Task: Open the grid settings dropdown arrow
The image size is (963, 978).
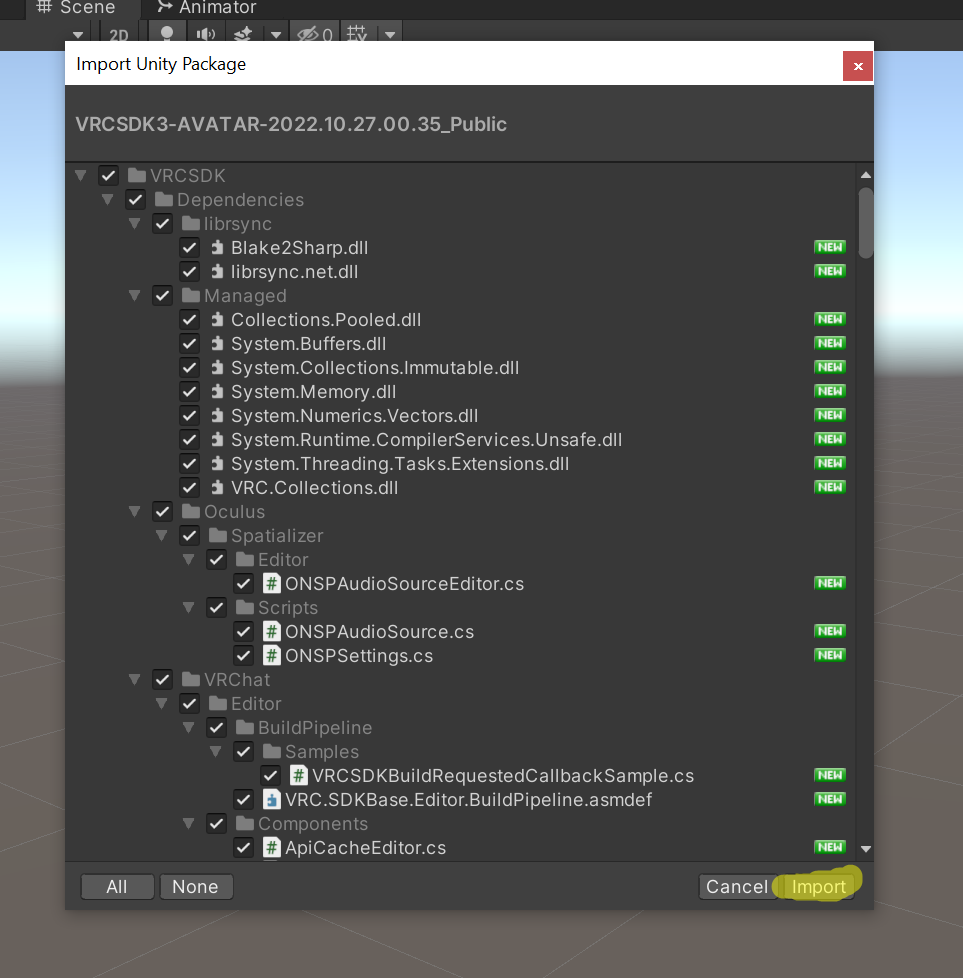Action: pyautogui.click(x=390, y=35)
